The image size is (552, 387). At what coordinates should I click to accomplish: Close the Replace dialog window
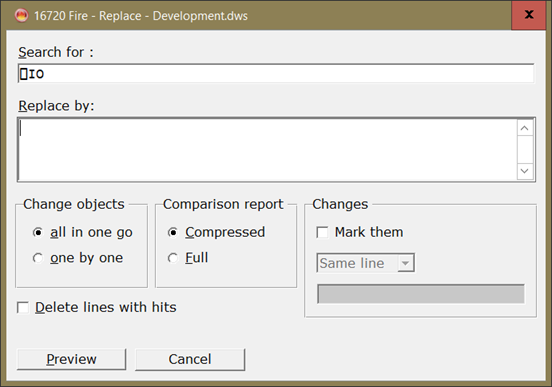tap(529, 15)
